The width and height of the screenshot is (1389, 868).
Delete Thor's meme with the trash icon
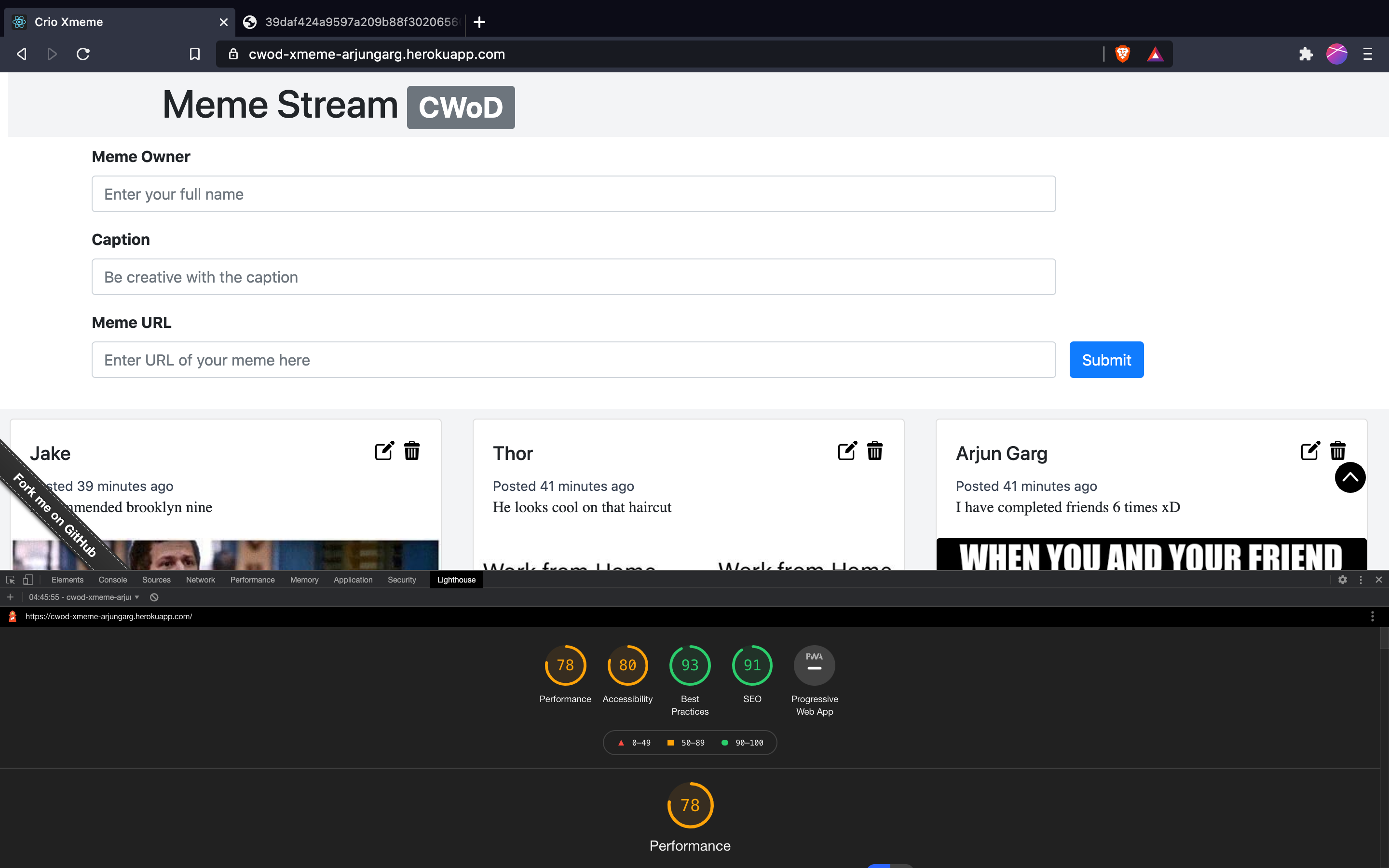(x=875, y=451)
